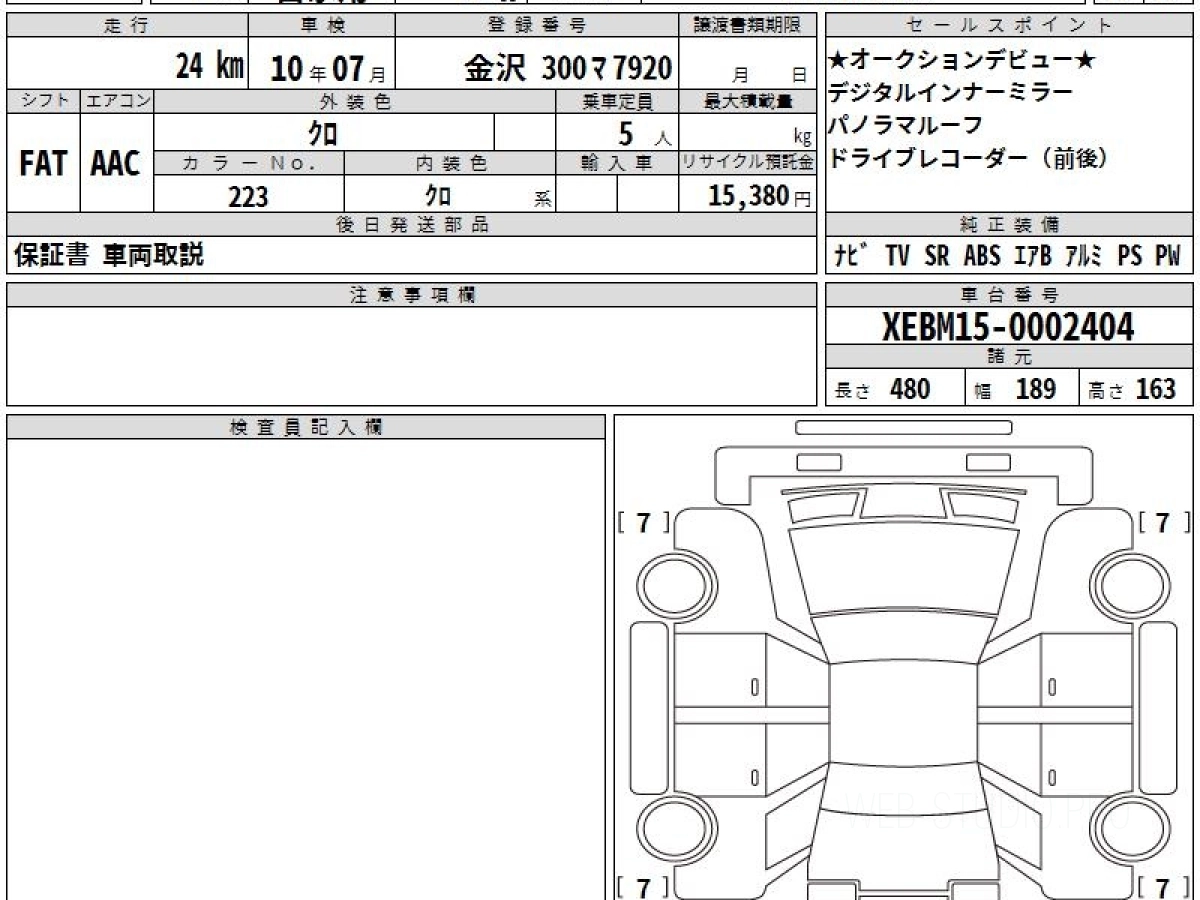Click the 輸入車 header
Screen dimensions: 1200x900
pos(617,163)
